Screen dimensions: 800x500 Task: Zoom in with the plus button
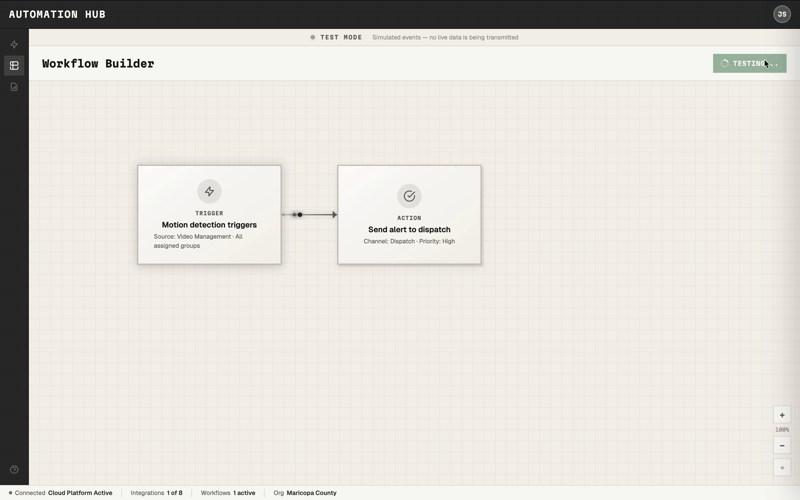click(x=782, y=415)
